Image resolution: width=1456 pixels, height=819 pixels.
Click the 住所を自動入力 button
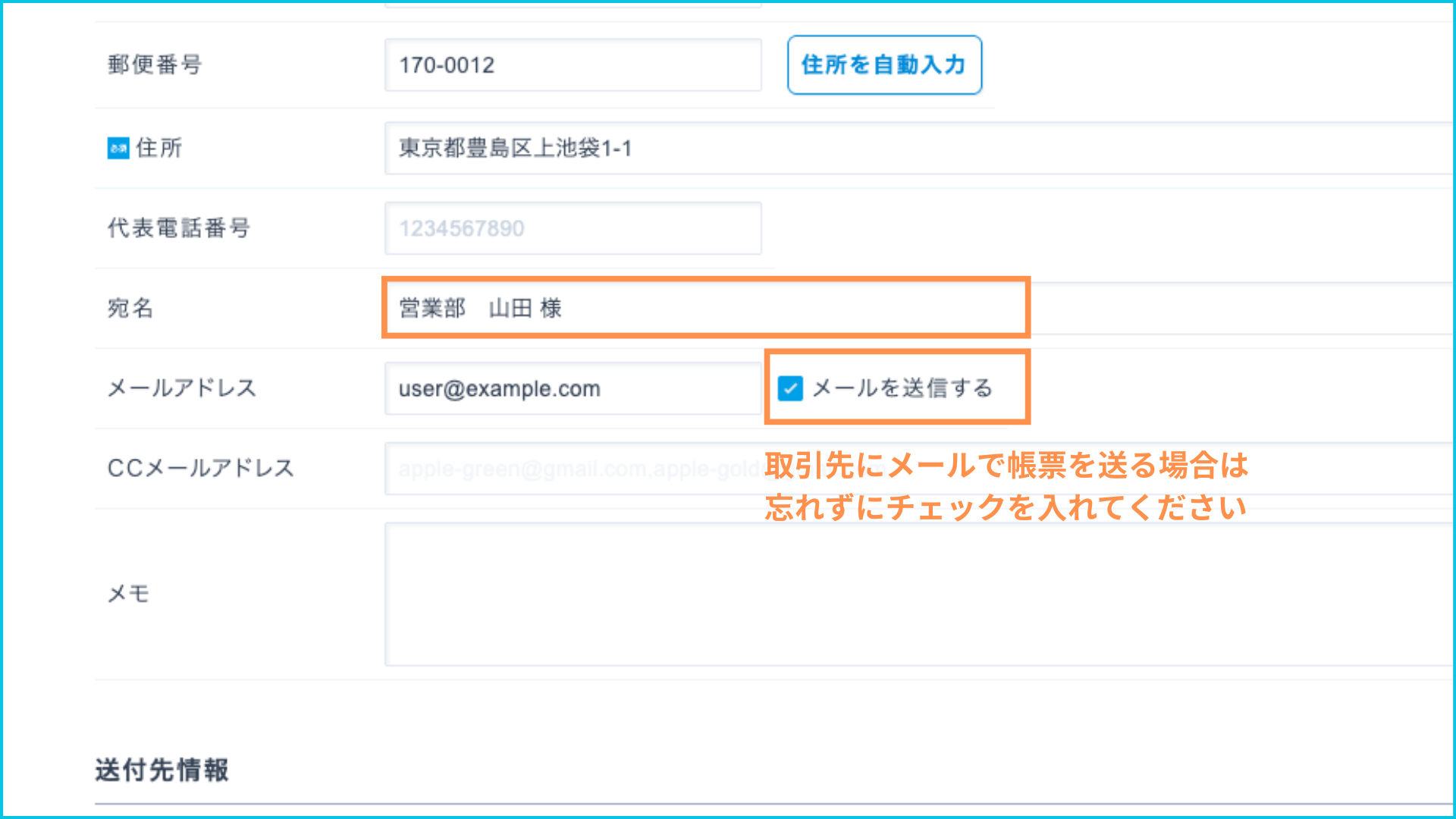[x=884, y=65]
